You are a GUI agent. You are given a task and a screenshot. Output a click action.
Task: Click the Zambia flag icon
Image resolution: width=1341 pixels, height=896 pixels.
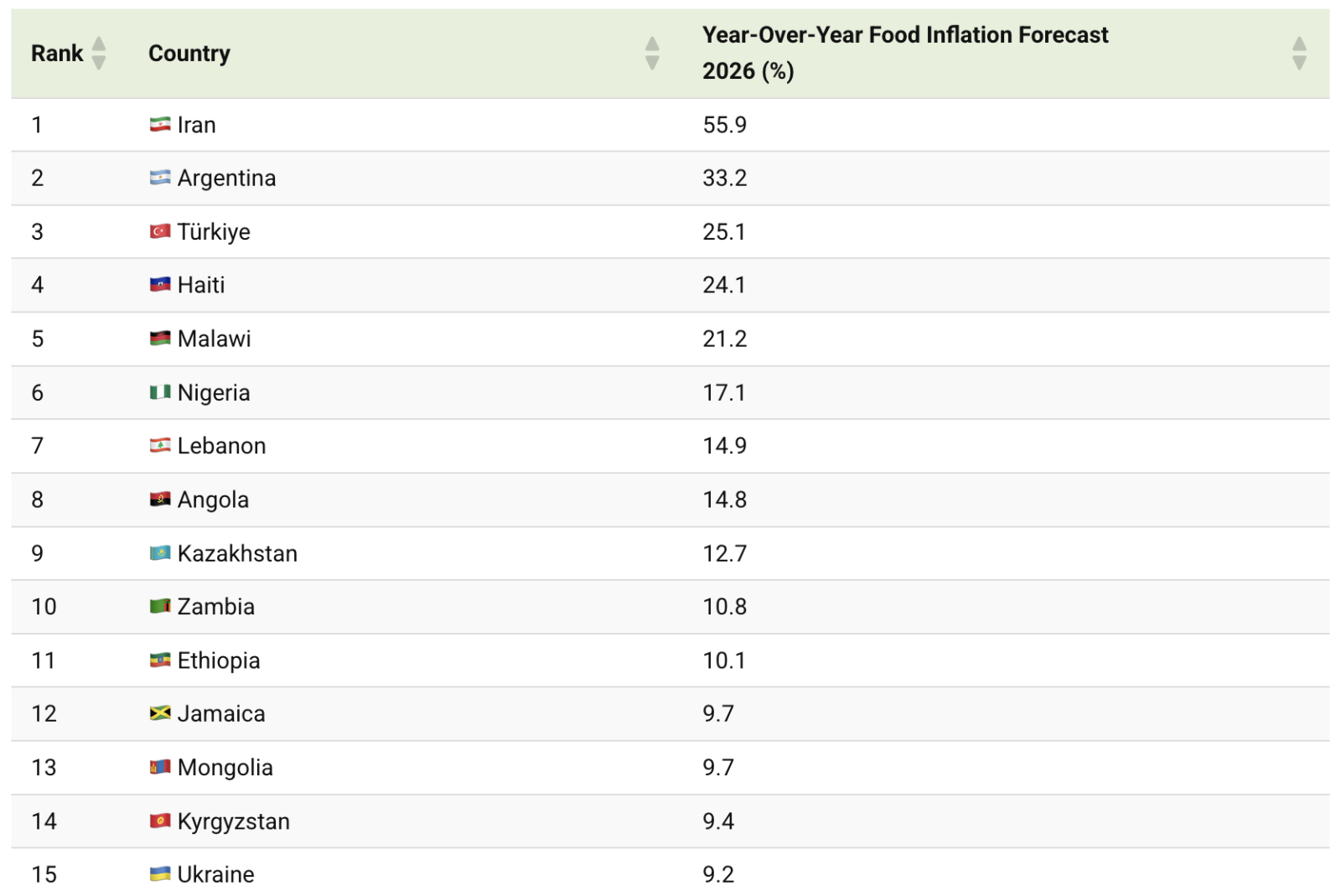coord(160,606)
